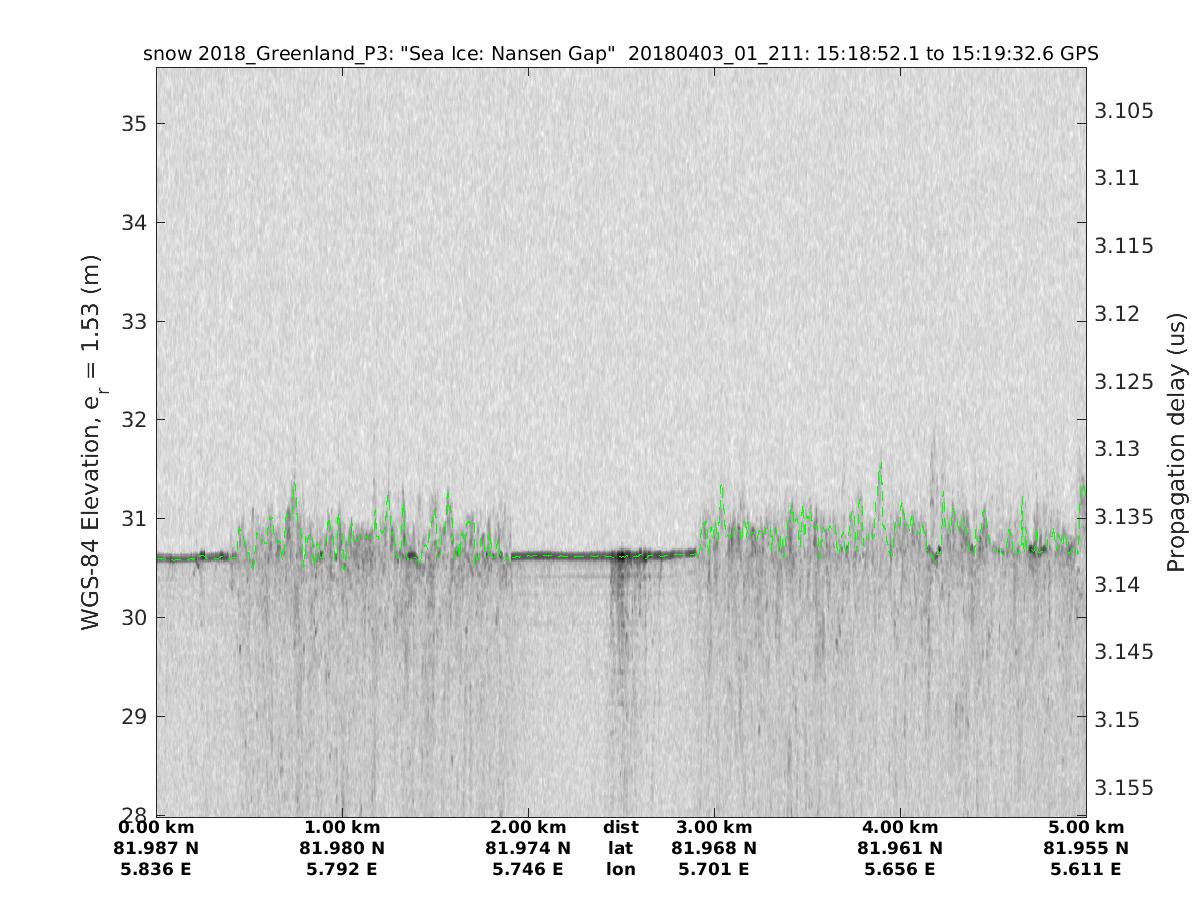This screenshot has height=900, width=1200.
Task: Click the 3.105 propagation delay tick
Action: [1125, 110]
